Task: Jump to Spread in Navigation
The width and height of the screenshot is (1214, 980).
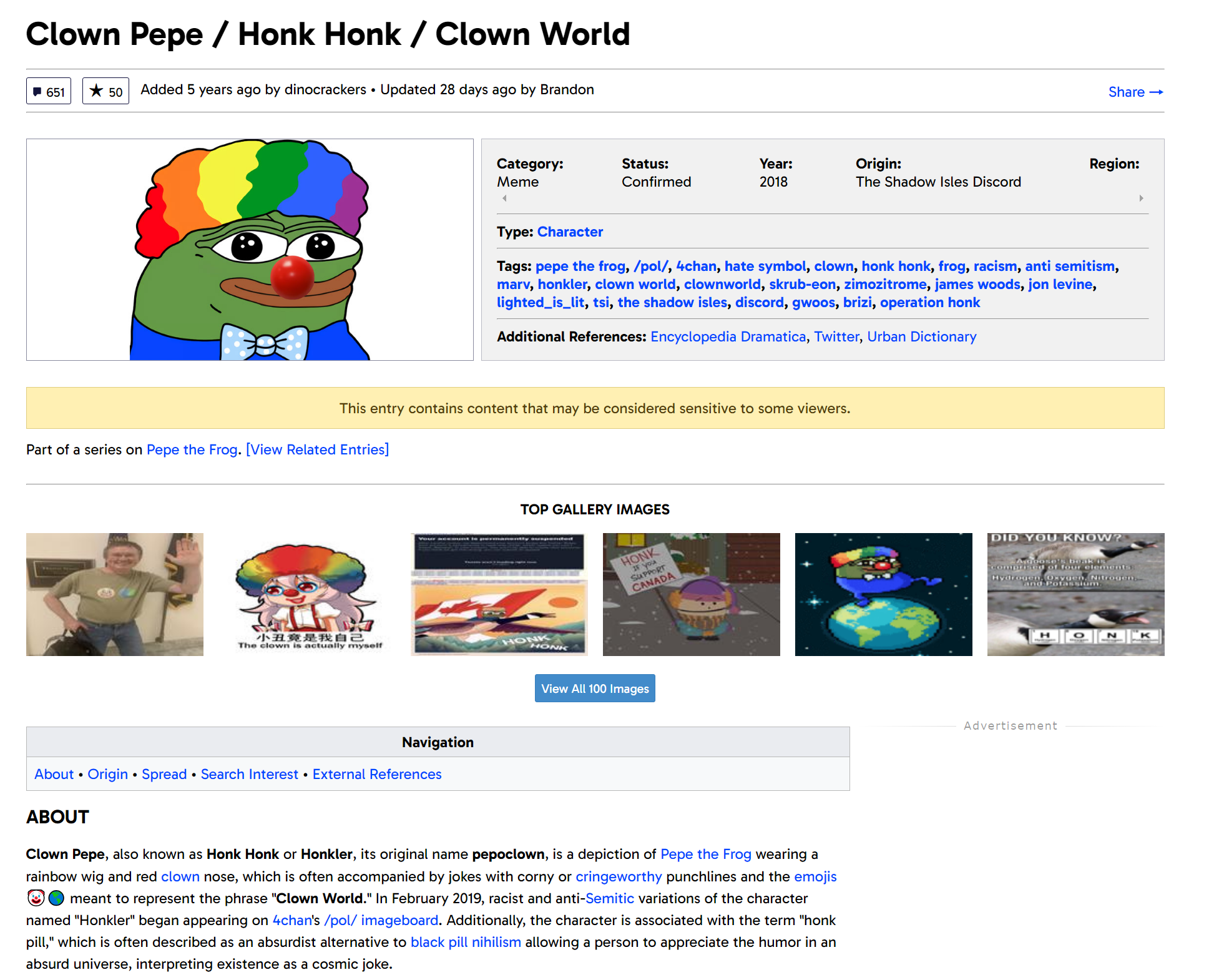Action: (164, 774)
